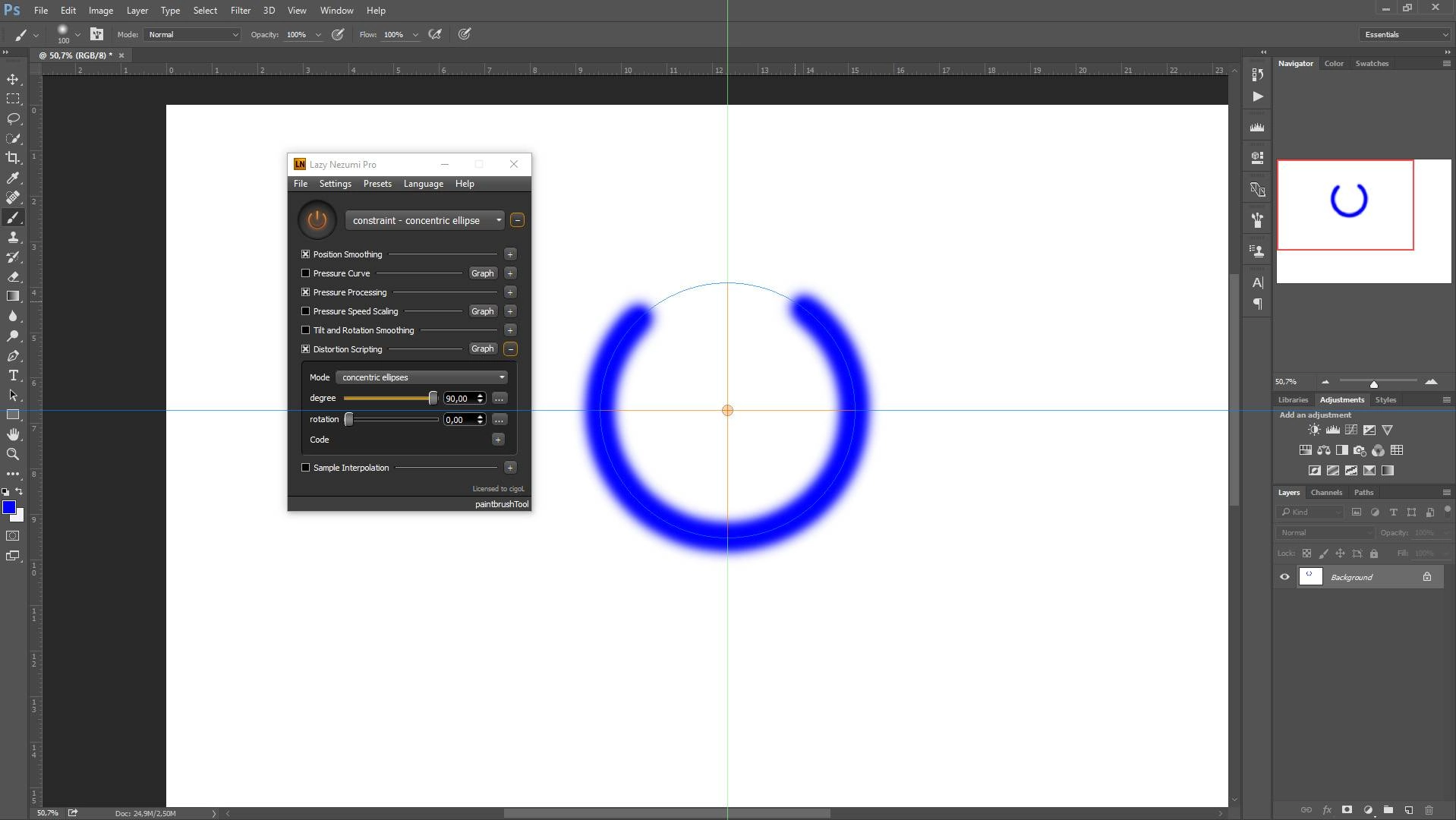Viewport: 1456px width, 820px height.
Task: Select the Rectangular Marquee tool
Action: click(x=13, y=99)
